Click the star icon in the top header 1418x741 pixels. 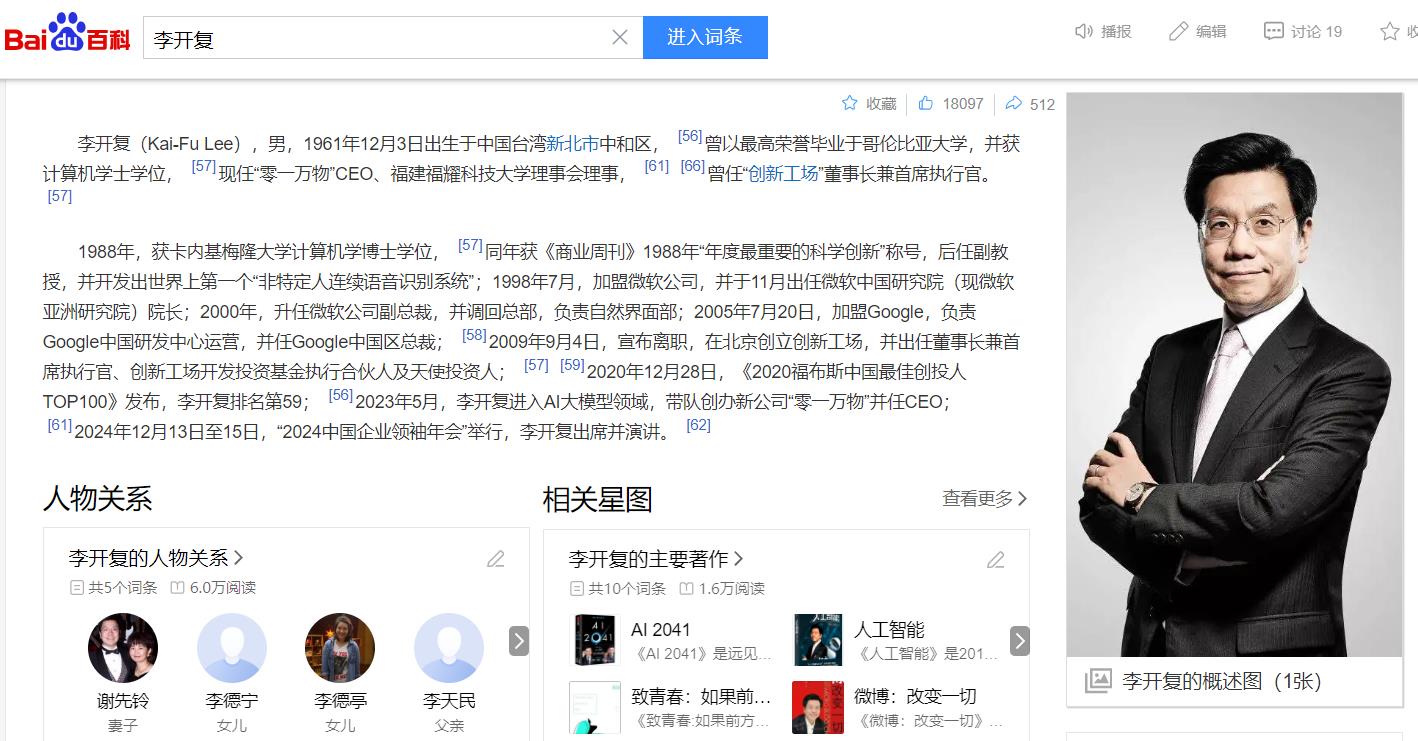(1389, 31)
